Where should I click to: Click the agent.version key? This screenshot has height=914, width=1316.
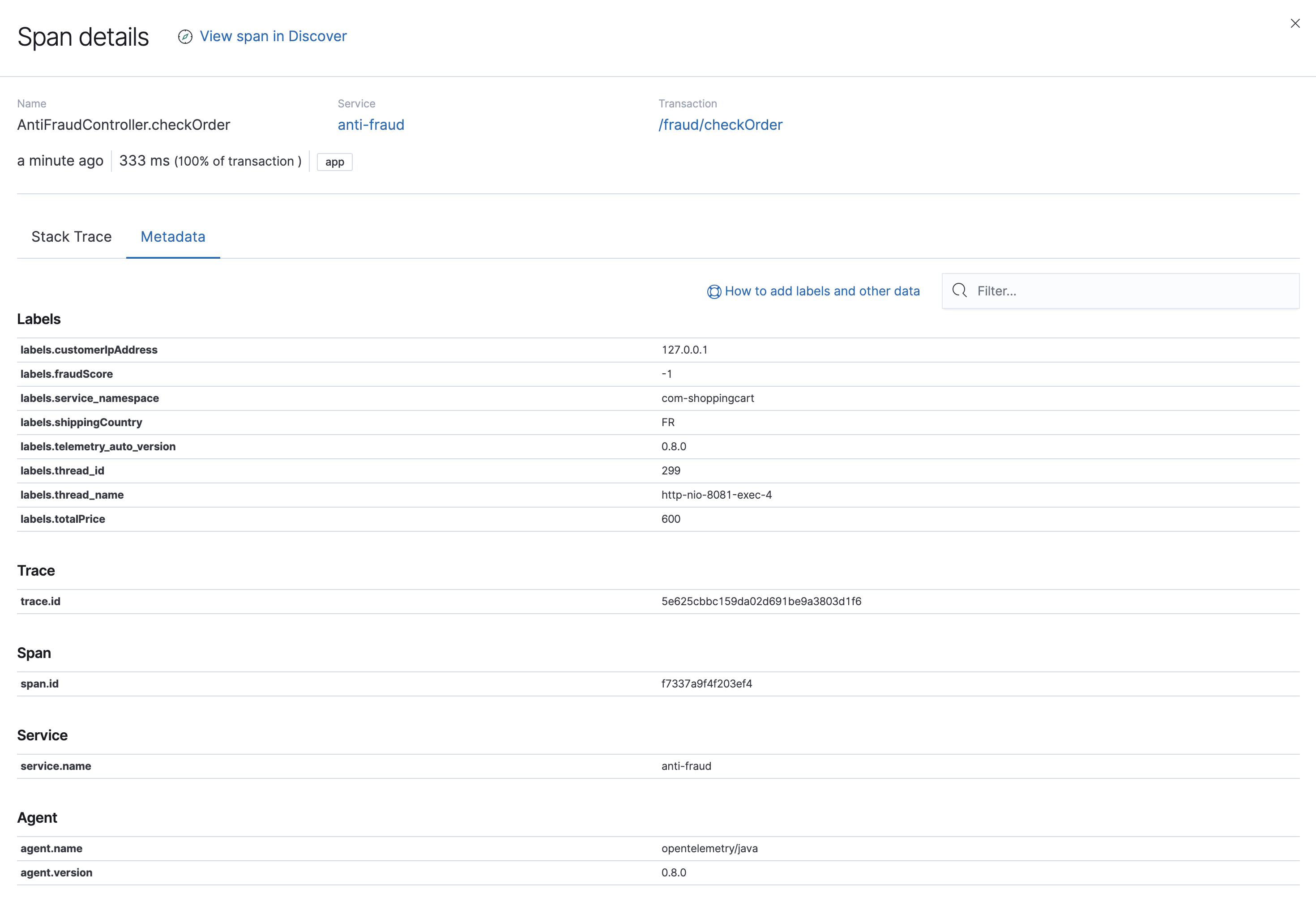pyautogui.click(x=57, y=873)
